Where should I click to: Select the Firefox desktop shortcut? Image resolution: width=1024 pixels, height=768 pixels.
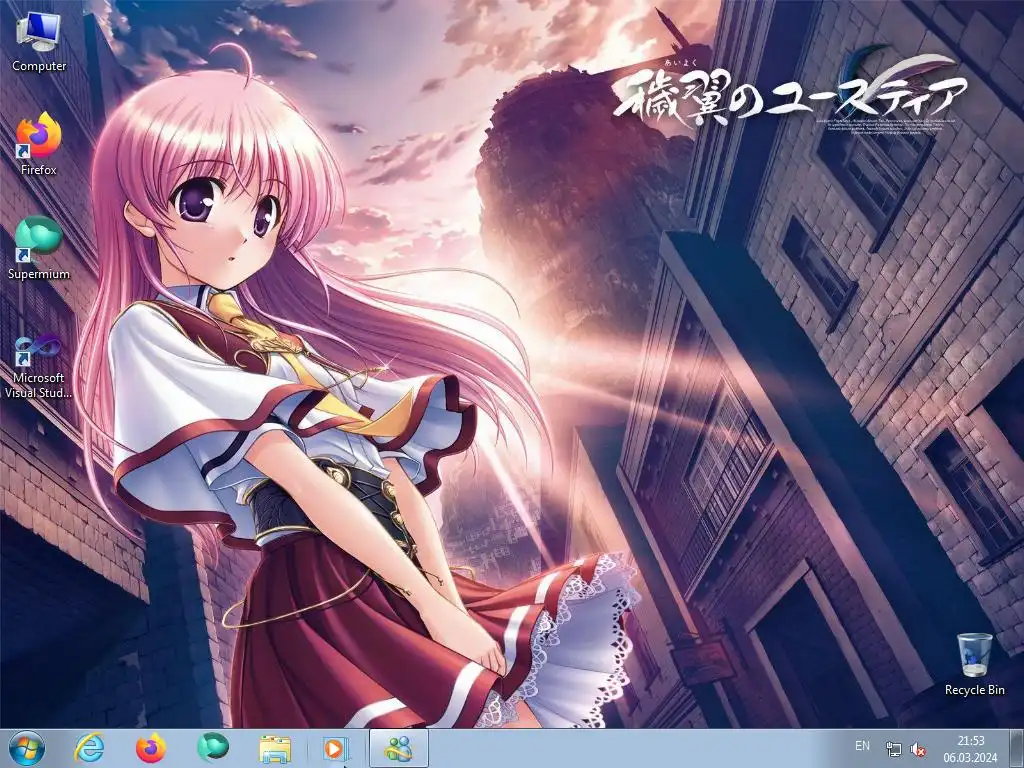point(39,144)
